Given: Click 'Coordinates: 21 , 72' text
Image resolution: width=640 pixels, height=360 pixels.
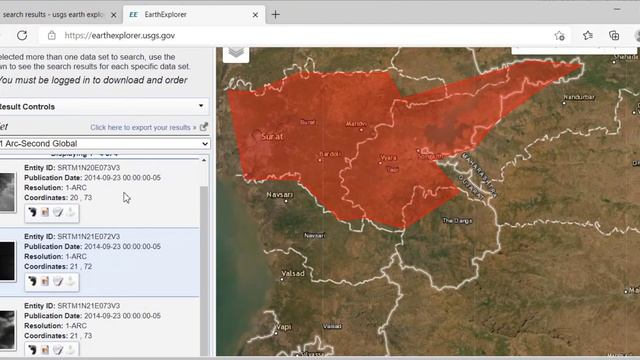Looking at the screenshot, I should 58,267.
